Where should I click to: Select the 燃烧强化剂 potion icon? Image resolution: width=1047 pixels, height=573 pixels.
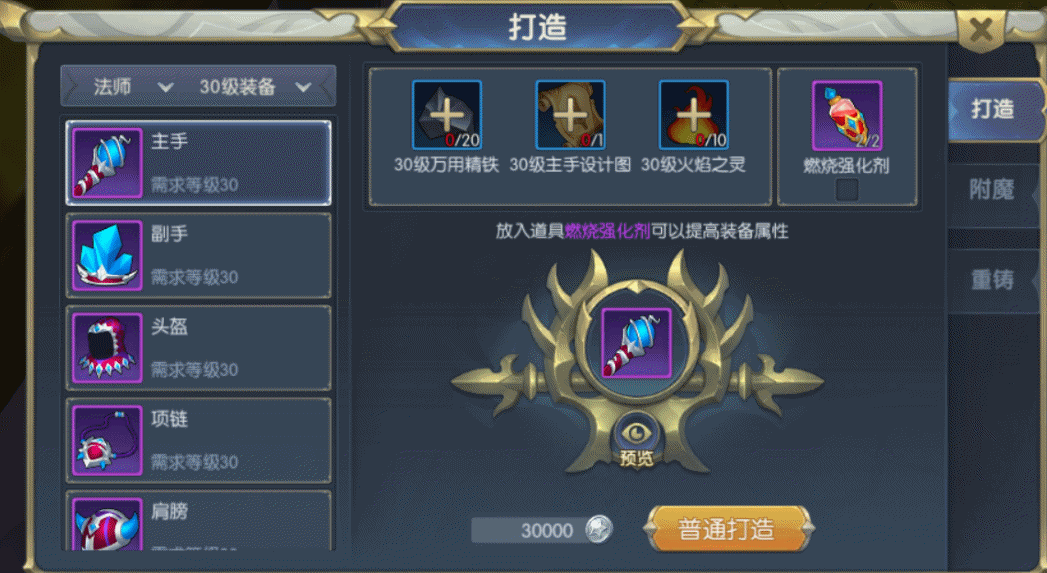(x=847, y=116)
